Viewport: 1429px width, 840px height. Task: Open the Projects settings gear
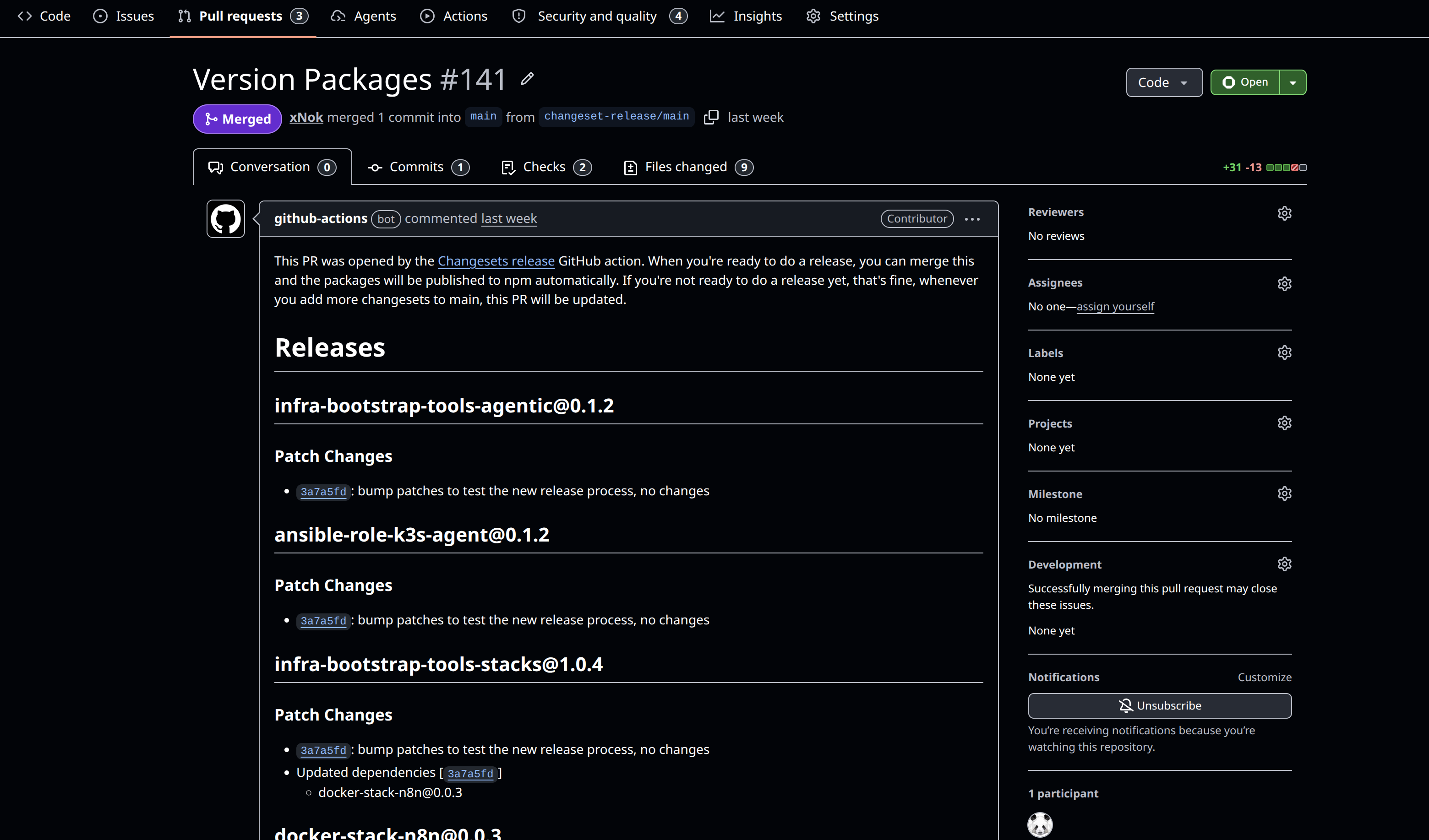click(x=1284, y=423)
